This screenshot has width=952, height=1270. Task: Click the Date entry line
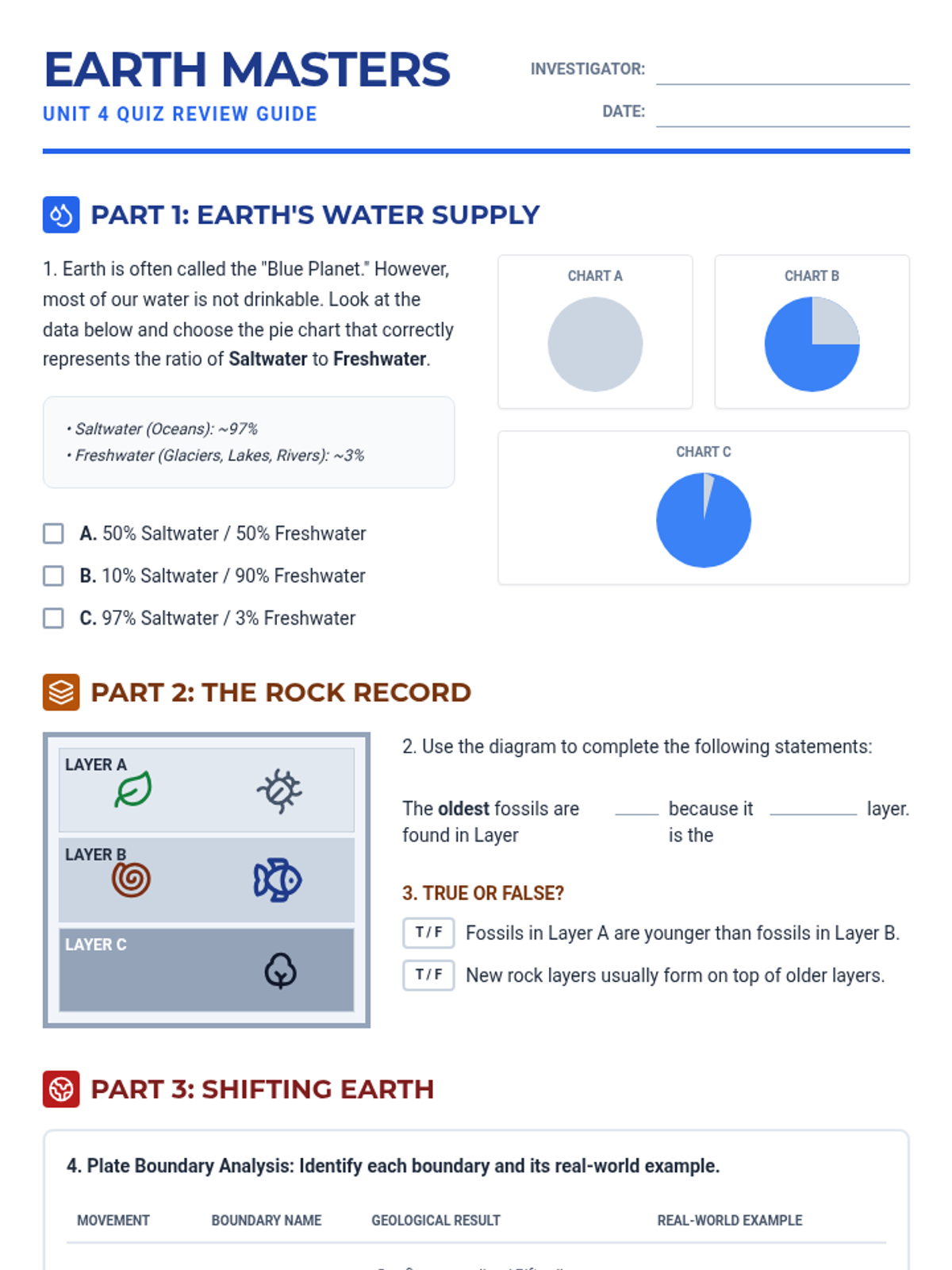tap(782, 114)
